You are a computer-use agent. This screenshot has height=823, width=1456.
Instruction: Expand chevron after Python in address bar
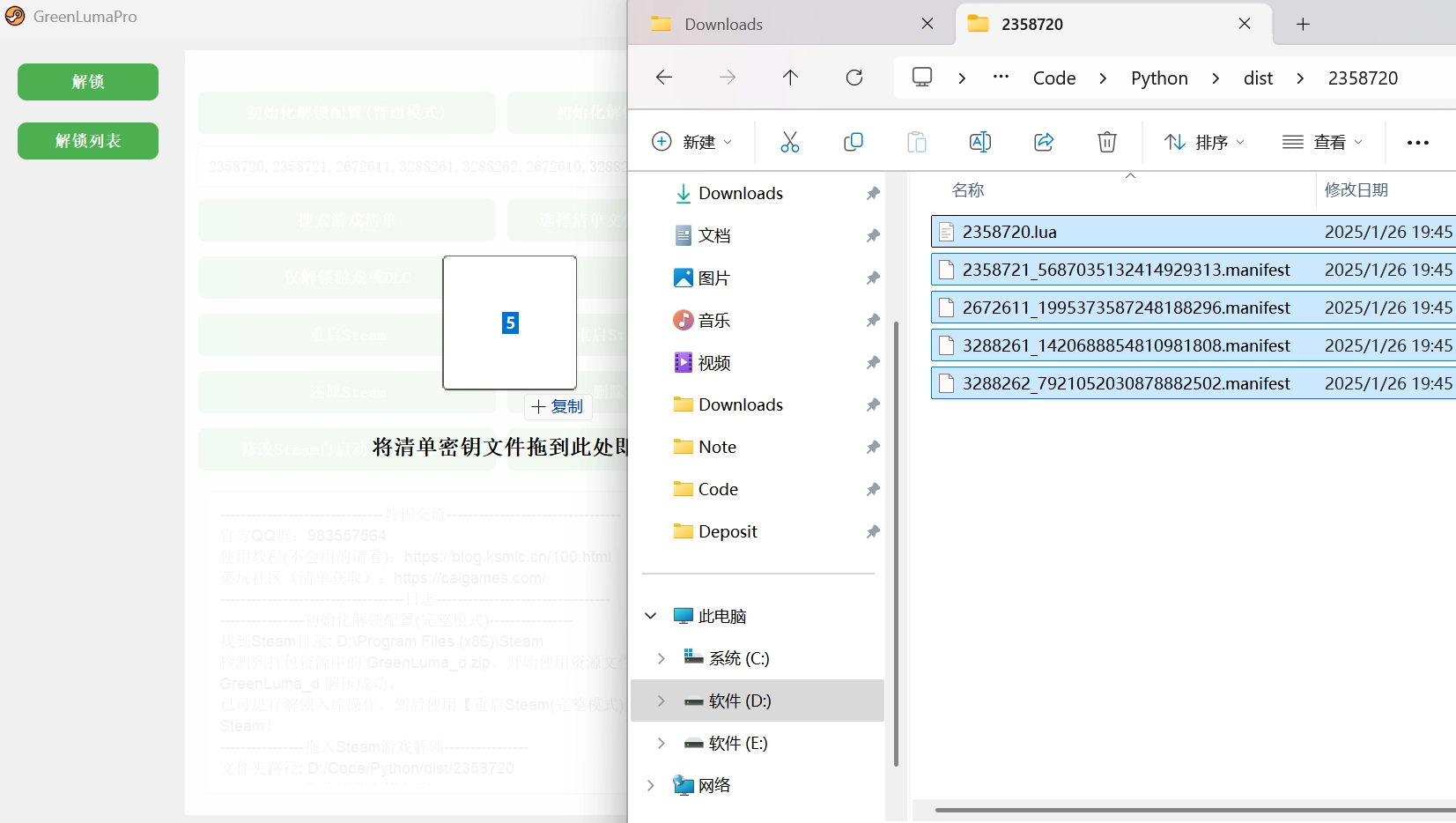pos(1216,78)
